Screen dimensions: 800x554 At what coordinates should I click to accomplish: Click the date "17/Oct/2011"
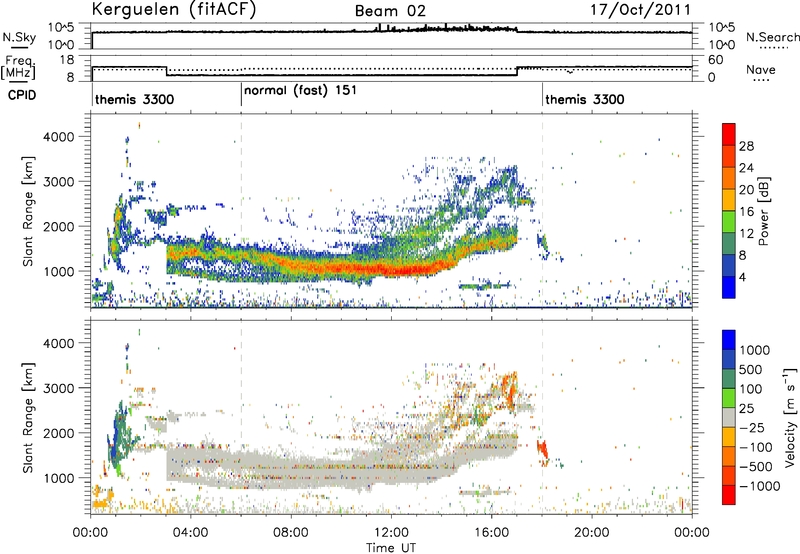point(641,10)
